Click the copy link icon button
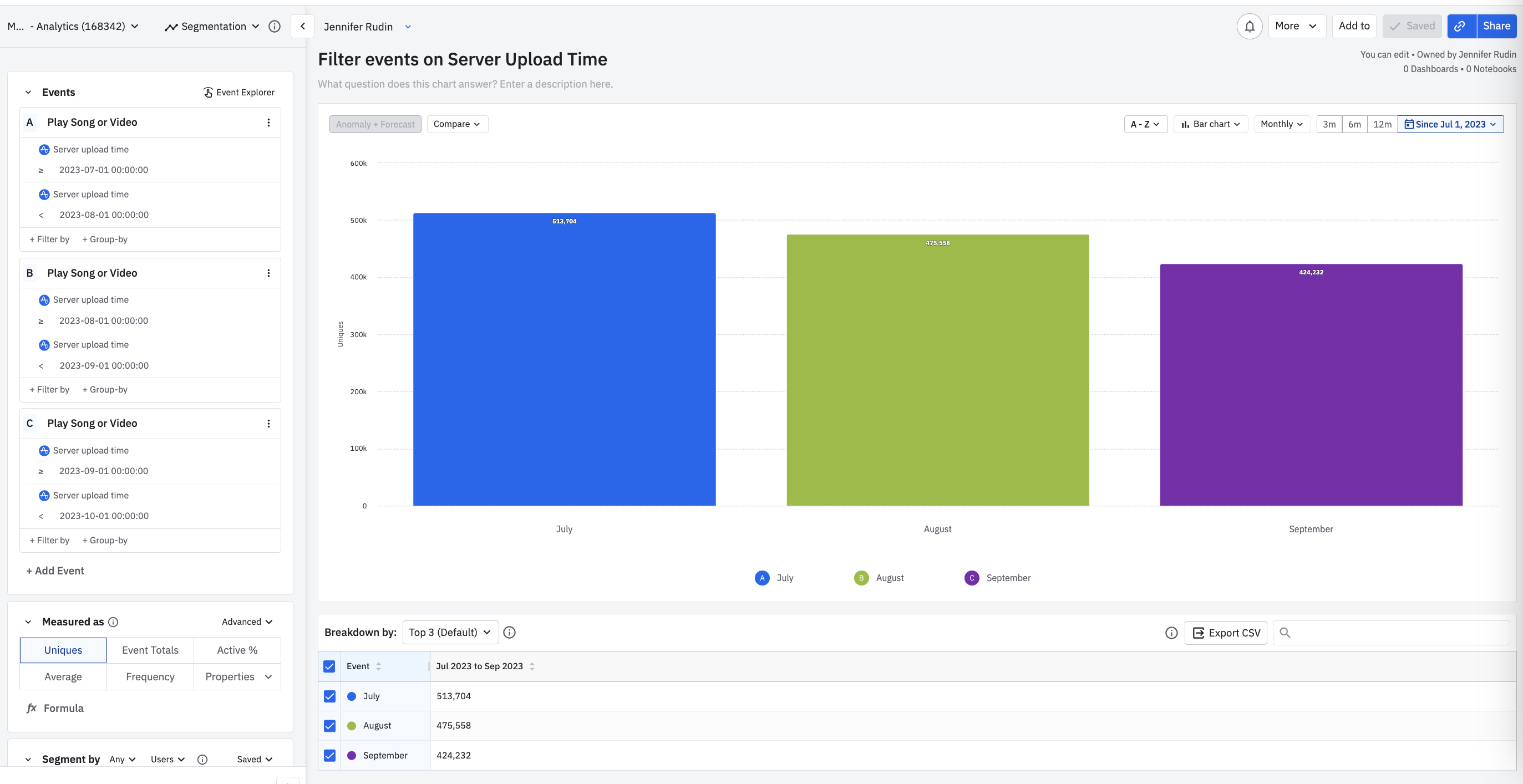 tap(1461, 27)
